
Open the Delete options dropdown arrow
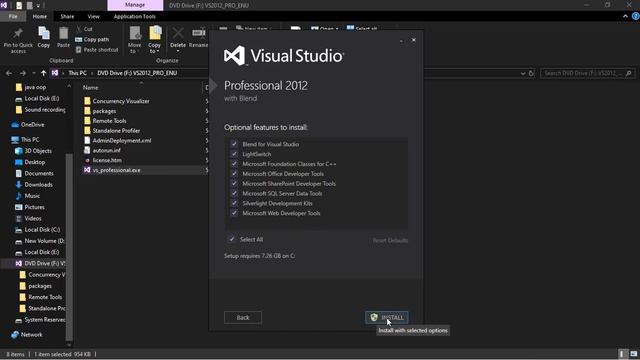178,51
